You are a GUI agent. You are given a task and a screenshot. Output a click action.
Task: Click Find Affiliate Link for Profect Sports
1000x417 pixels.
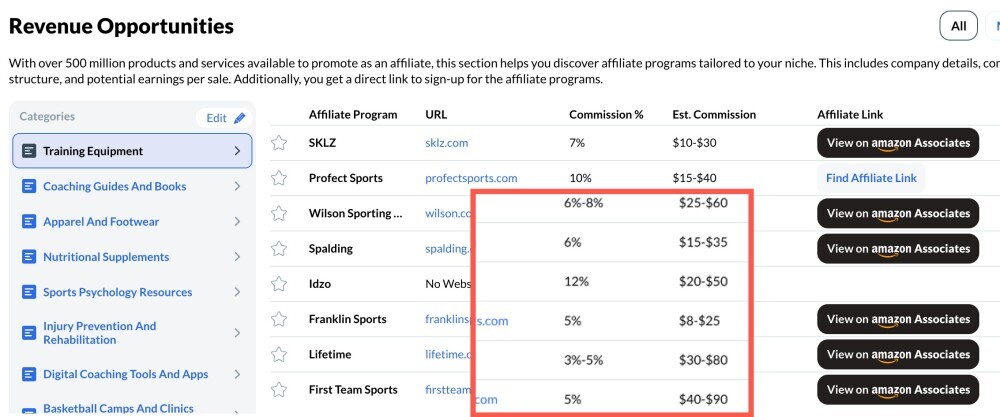[871, 178]
